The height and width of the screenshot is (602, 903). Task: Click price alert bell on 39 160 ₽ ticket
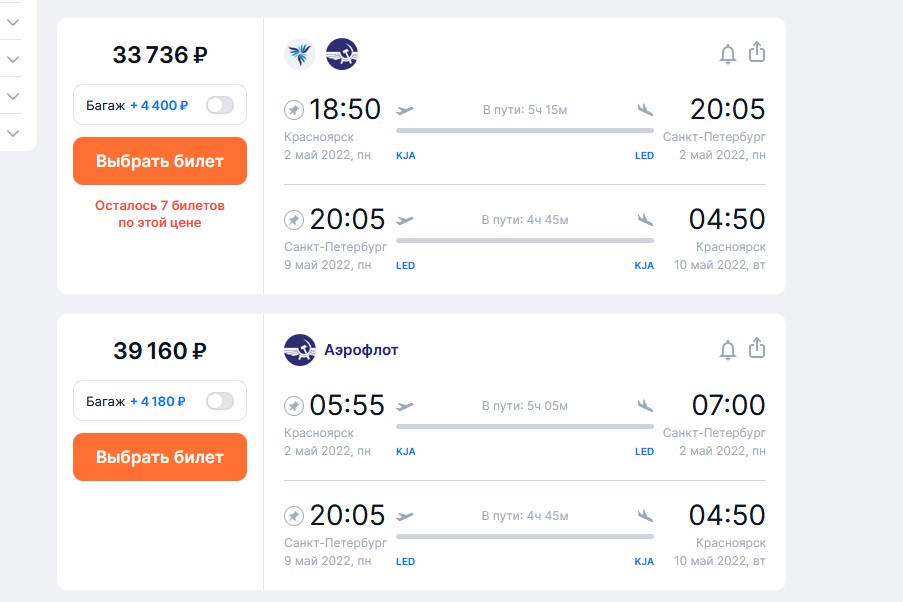727,350
